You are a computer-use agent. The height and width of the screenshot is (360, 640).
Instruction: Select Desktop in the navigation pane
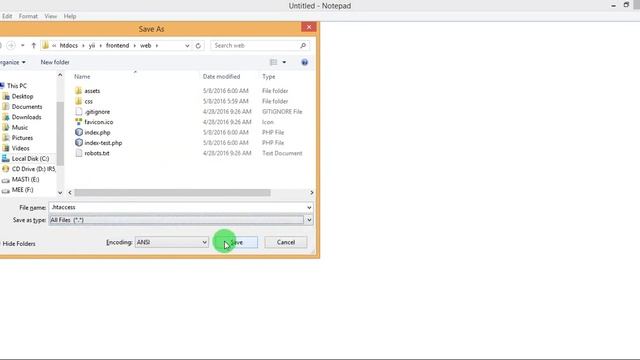coord(22,96)
